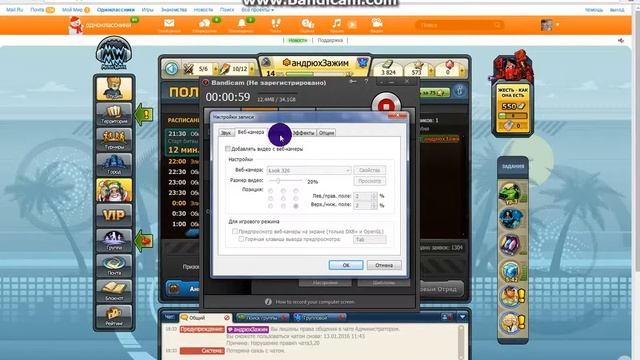Switch to the Звук tab

(x=226, y=133)
